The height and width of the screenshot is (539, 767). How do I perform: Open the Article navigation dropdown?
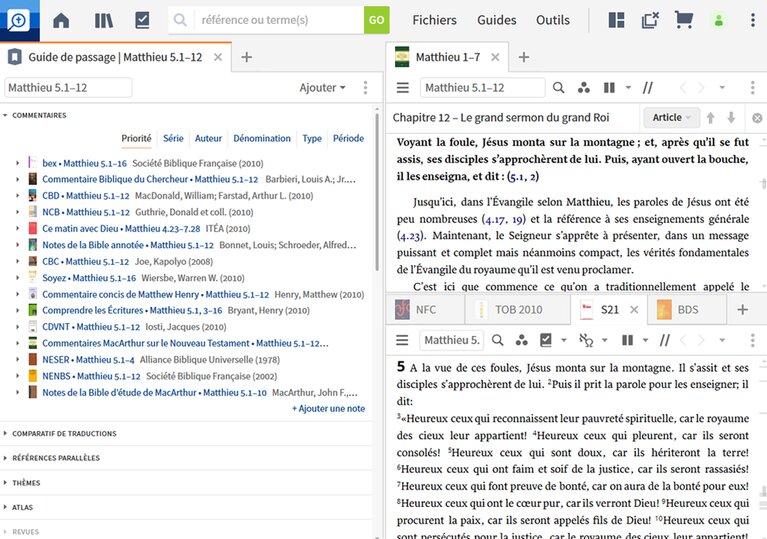(x=671, y=117)
